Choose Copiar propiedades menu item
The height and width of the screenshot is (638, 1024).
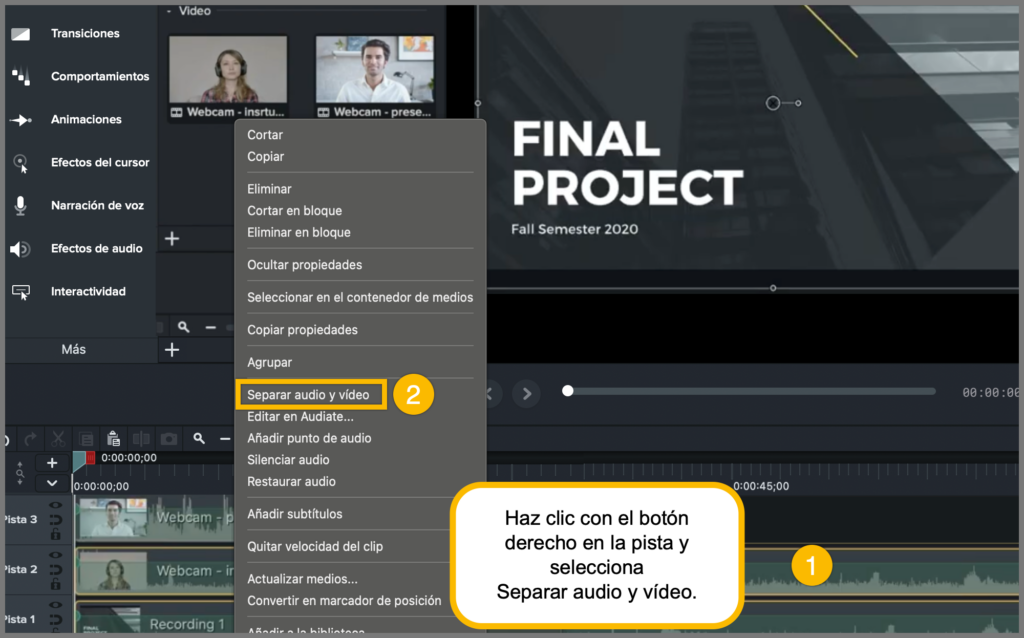pos(302,330)
